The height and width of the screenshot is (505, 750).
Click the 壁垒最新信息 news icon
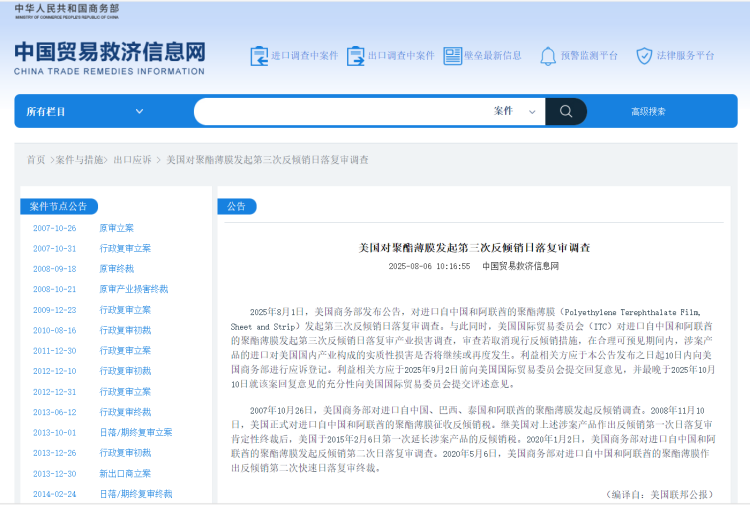coord(452,56)
